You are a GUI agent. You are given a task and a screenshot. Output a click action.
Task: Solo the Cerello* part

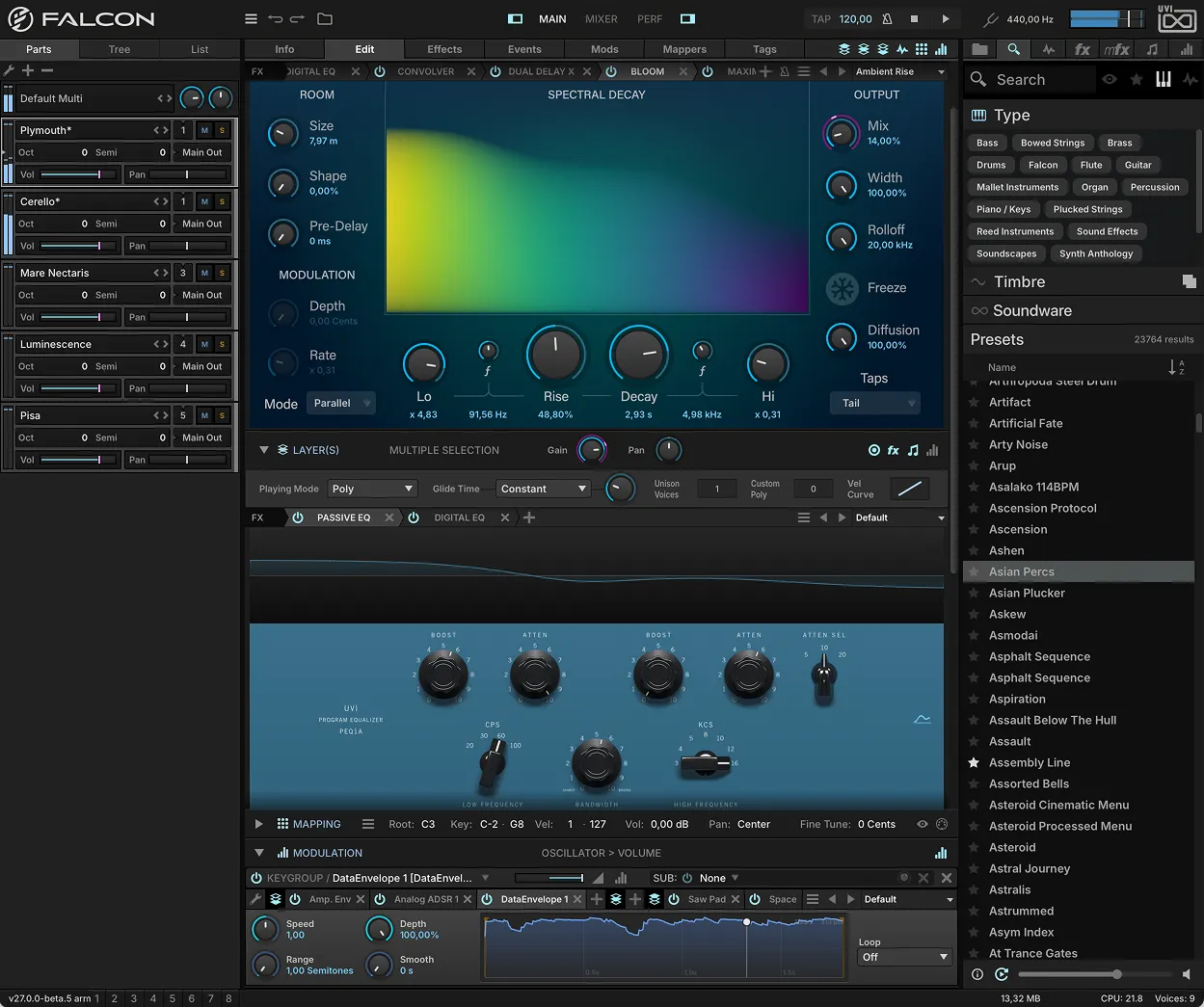pos(222,201)
